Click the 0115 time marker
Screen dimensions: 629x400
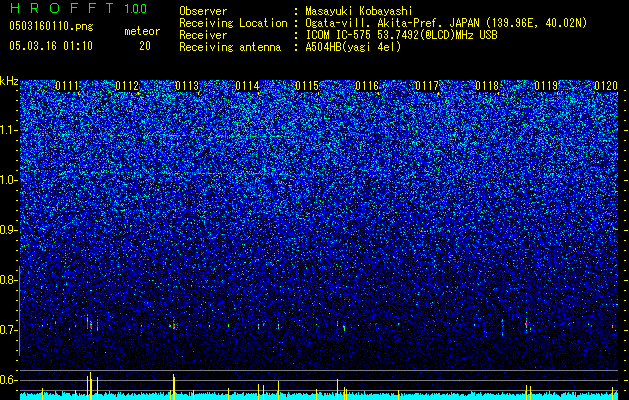point(307,86)
